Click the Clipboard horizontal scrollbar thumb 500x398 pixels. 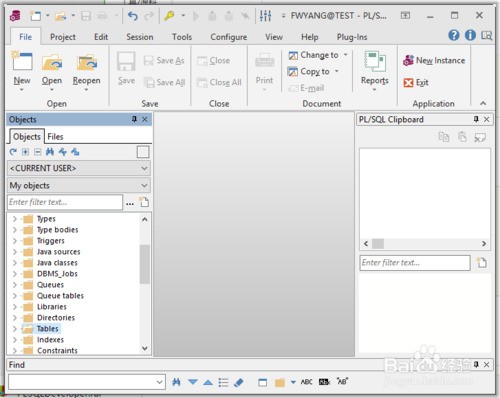click(378, 244)
